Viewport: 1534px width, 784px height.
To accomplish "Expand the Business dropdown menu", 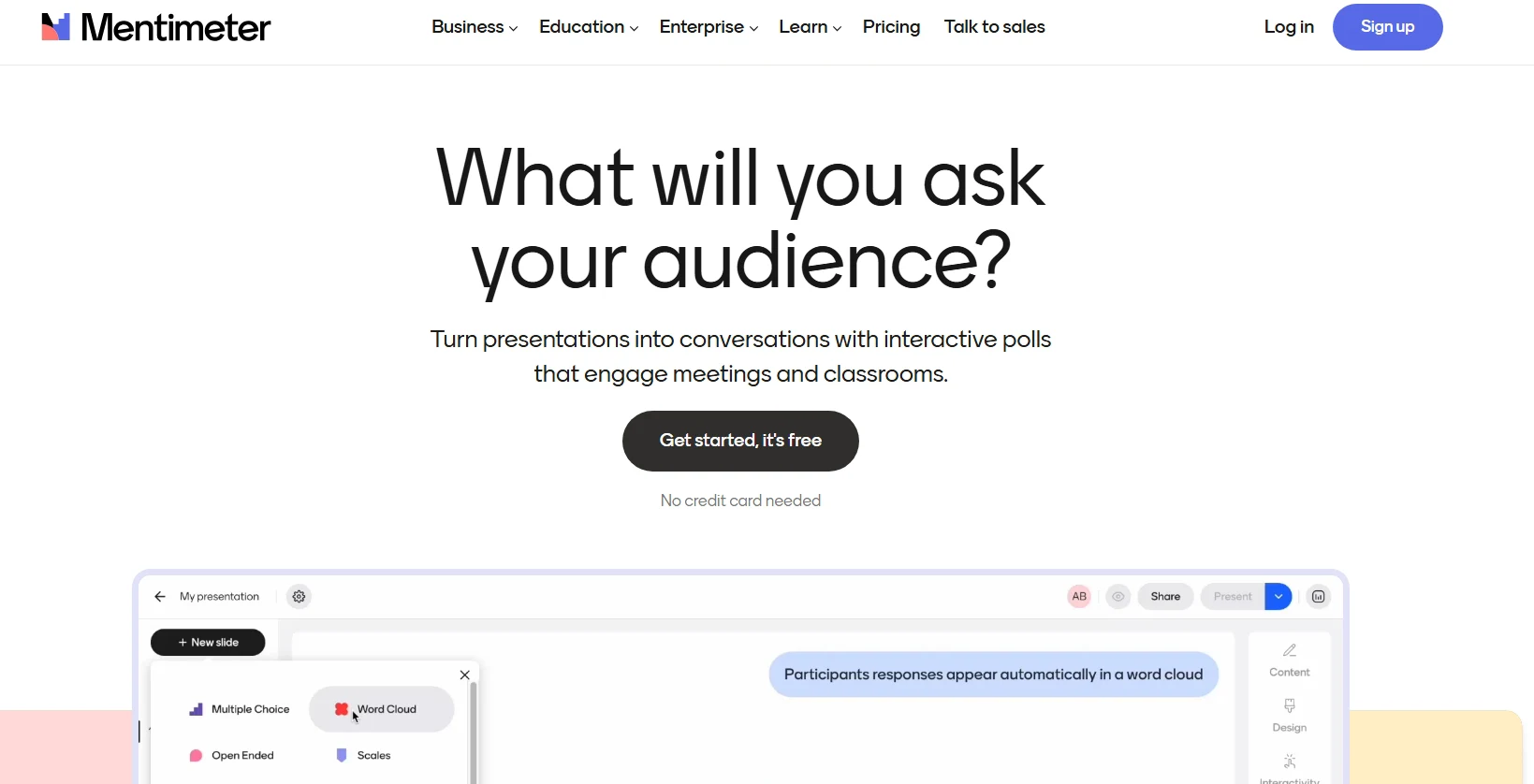I will tap(474, 27).
